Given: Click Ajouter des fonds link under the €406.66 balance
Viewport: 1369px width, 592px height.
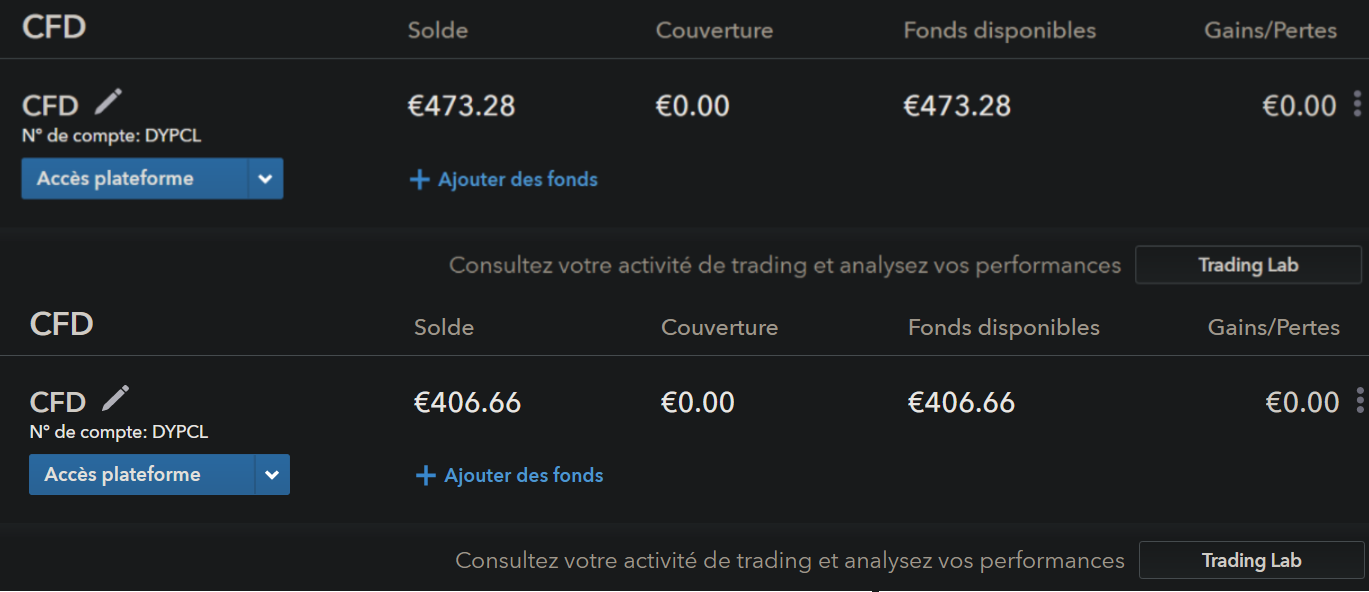Looking at the screenshot, I should pyautogui.click(x=510, y=476).
